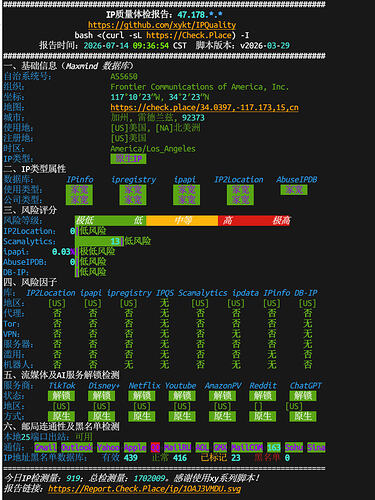Click the Scamalytics score 13
The image size is (375, 500).
pos(115,241)
